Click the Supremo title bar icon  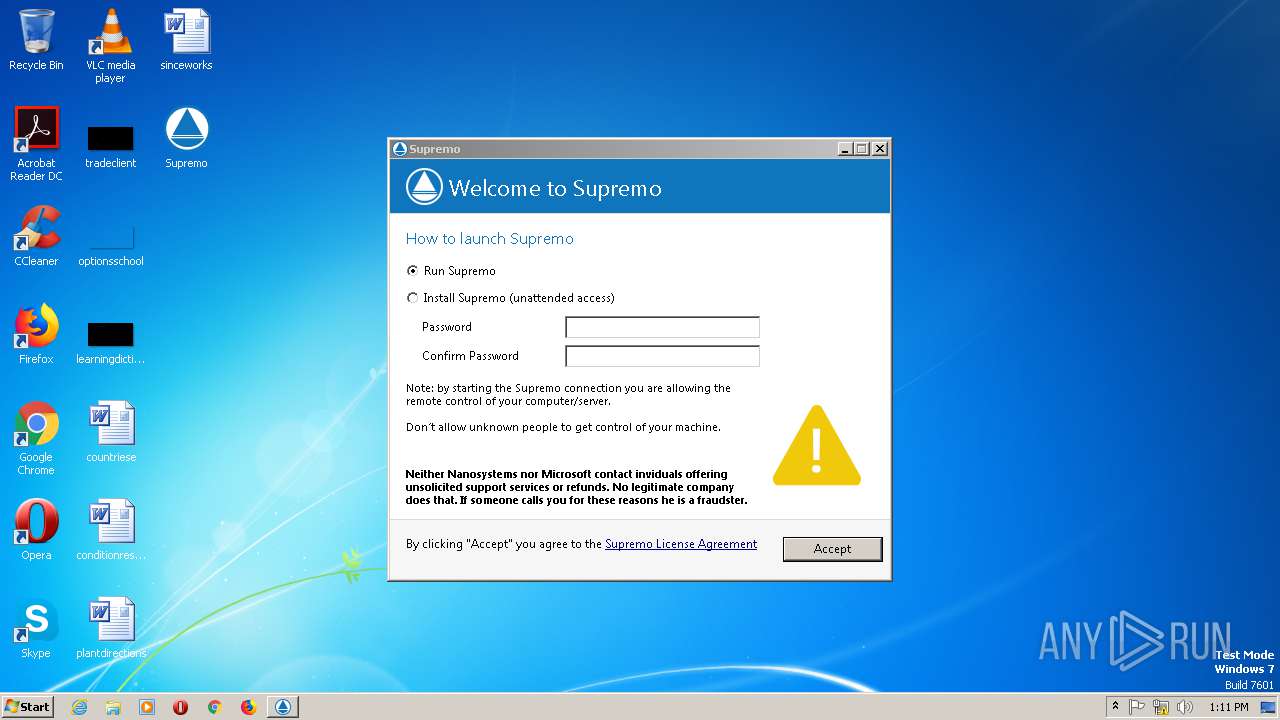[400, 149]
